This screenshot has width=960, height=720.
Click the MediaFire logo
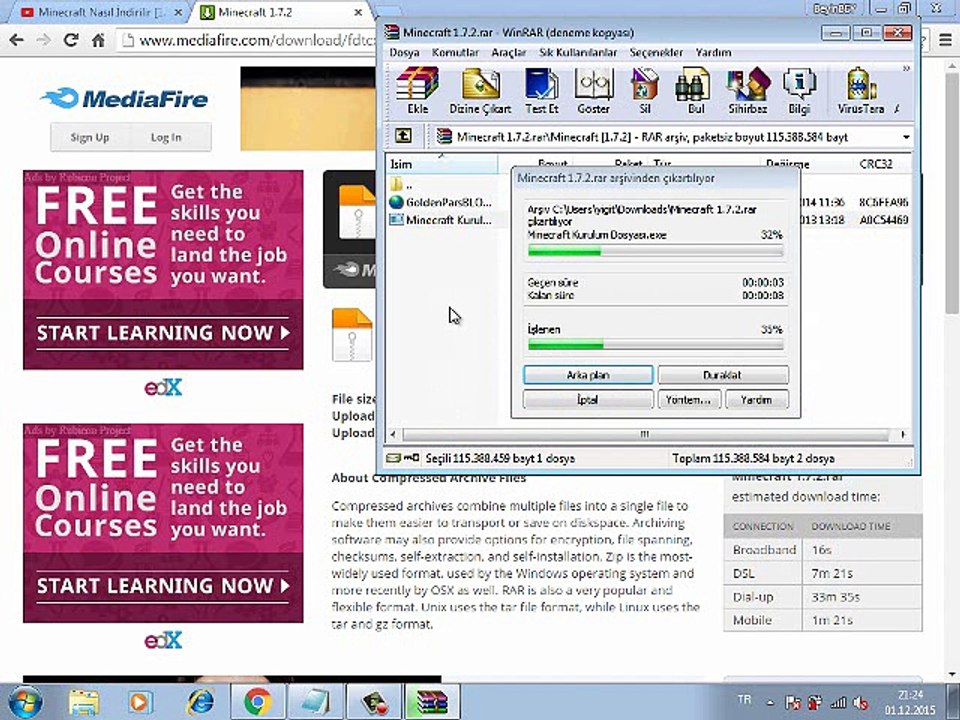[x=125, y=98]
